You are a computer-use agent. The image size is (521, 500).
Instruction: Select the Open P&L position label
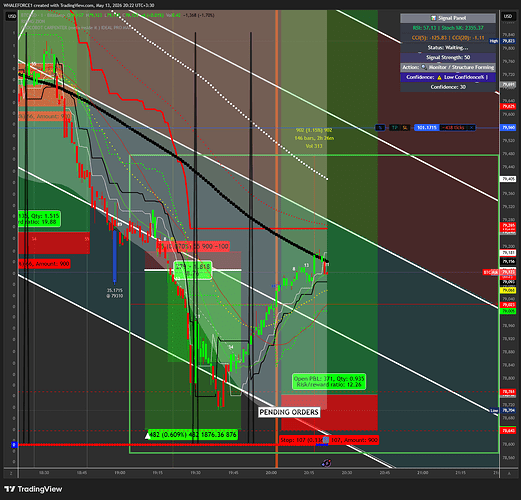329,382
